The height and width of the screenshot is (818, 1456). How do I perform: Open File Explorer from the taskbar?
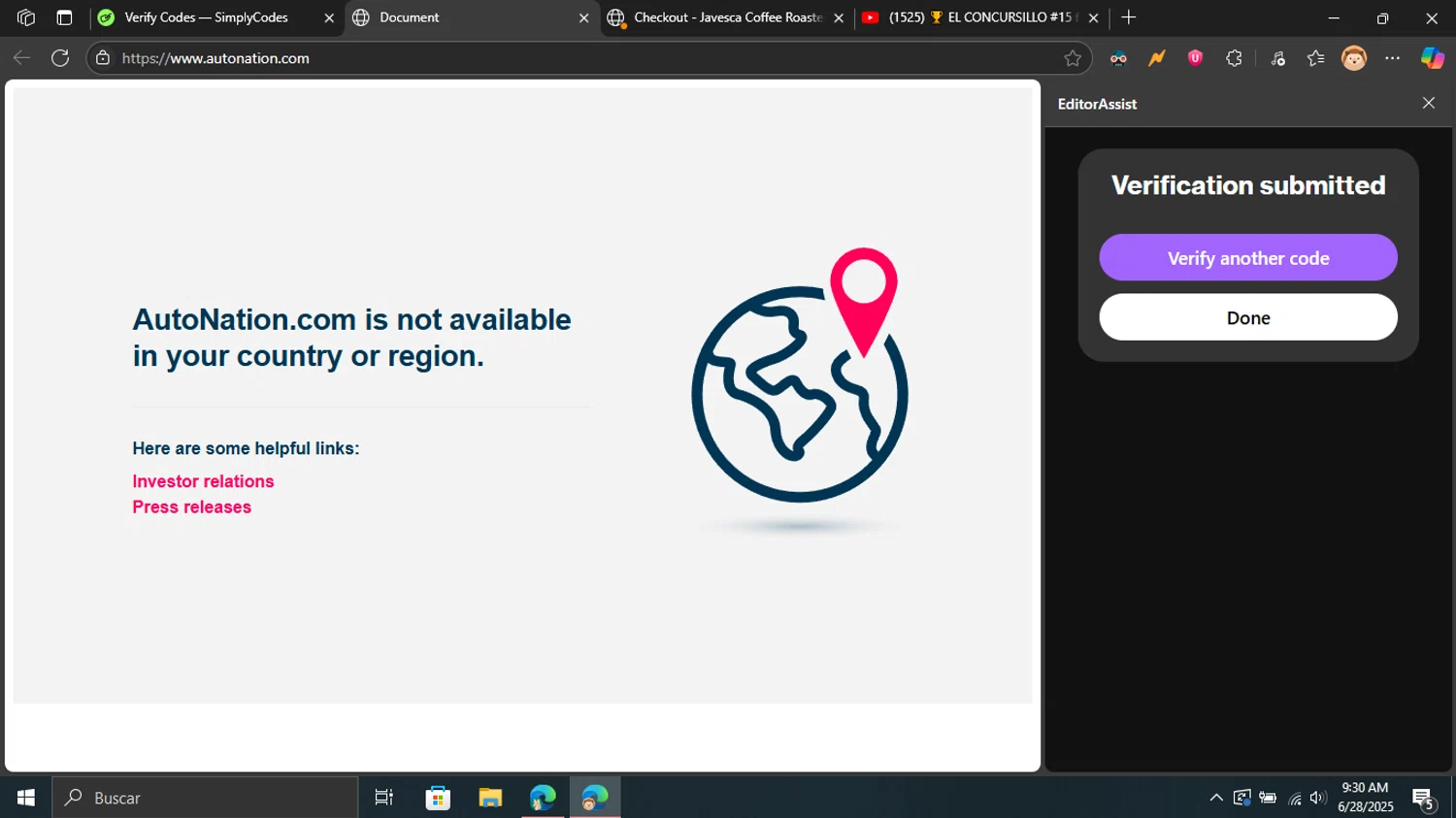[490, 798]
